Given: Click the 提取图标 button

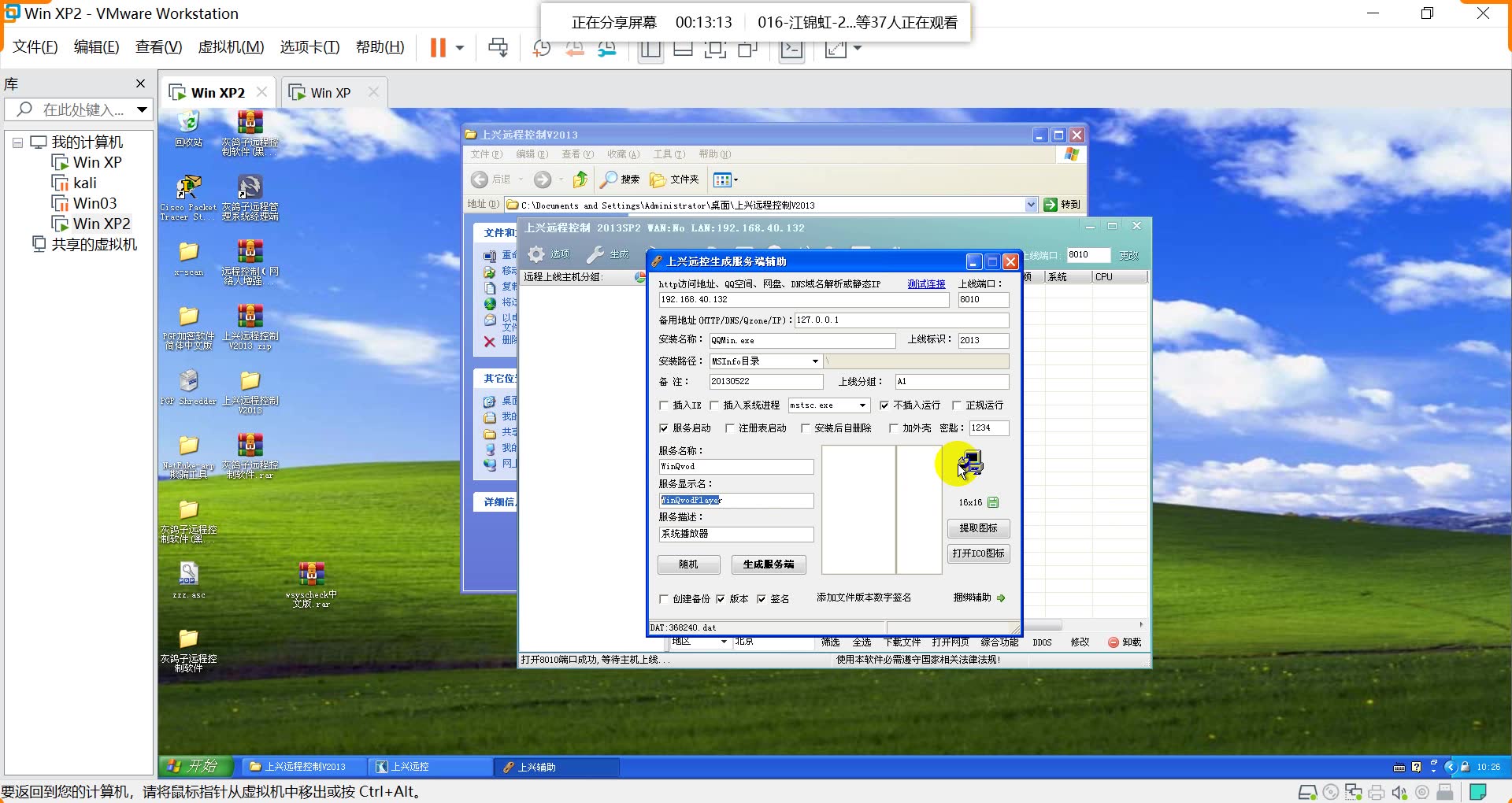Looking at the screenshot, I should point(978,528).
